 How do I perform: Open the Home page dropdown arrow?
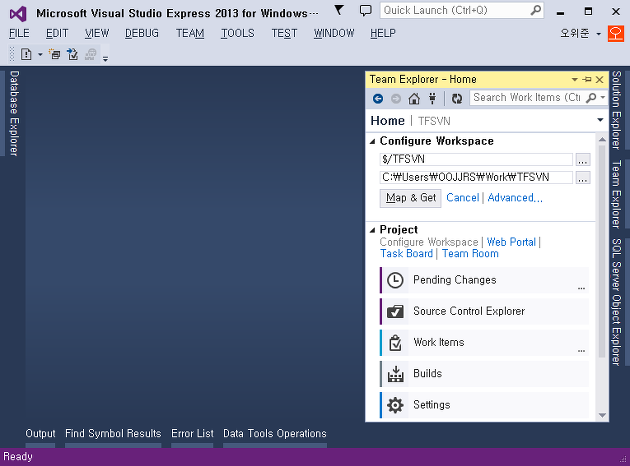pos(600,120)
